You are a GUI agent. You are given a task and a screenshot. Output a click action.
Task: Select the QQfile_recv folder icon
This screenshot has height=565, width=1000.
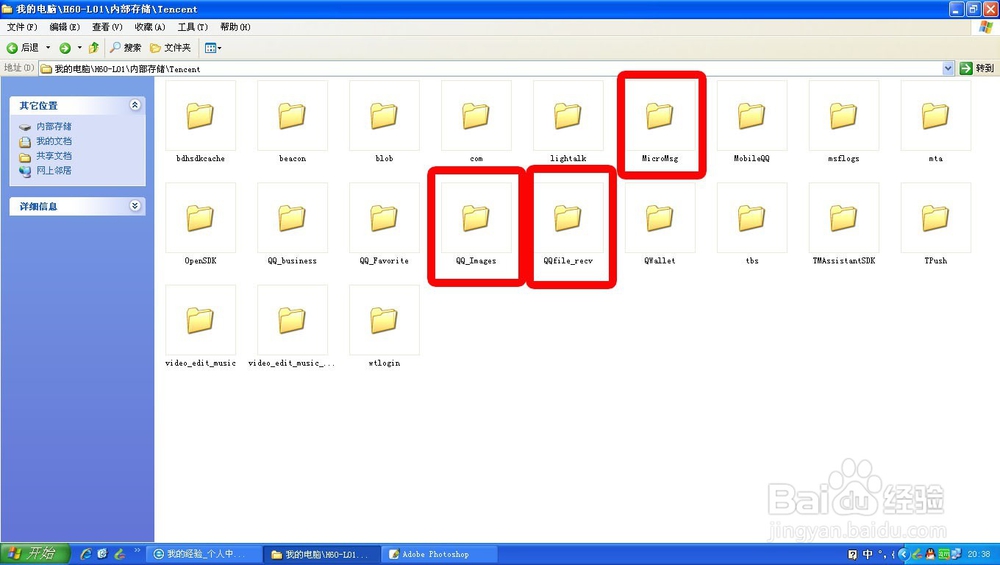[x=568, y=218]
